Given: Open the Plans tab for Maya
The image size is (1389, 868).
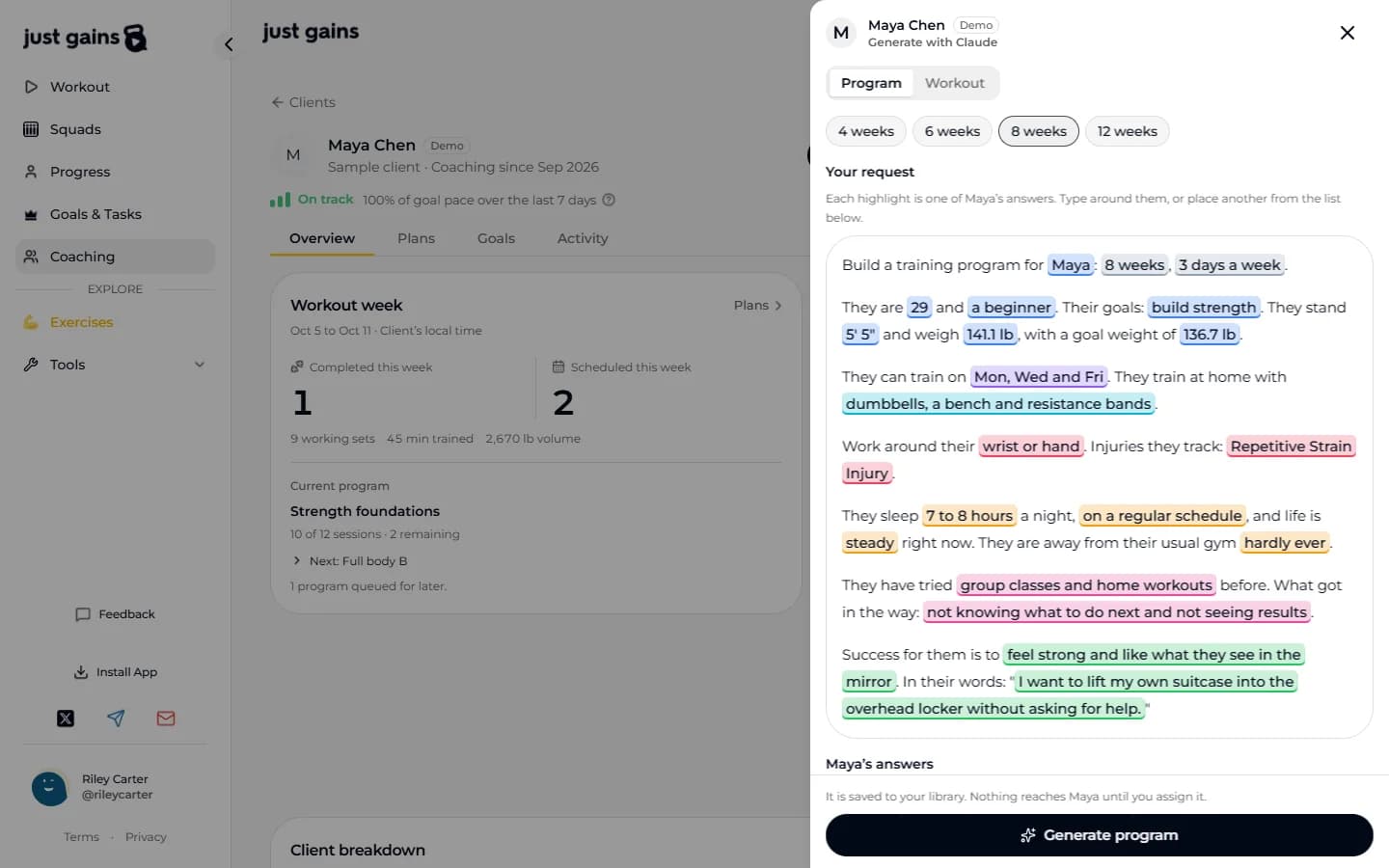Looking at the screenshot, I should pyautogui.click(x=416, y=238).
